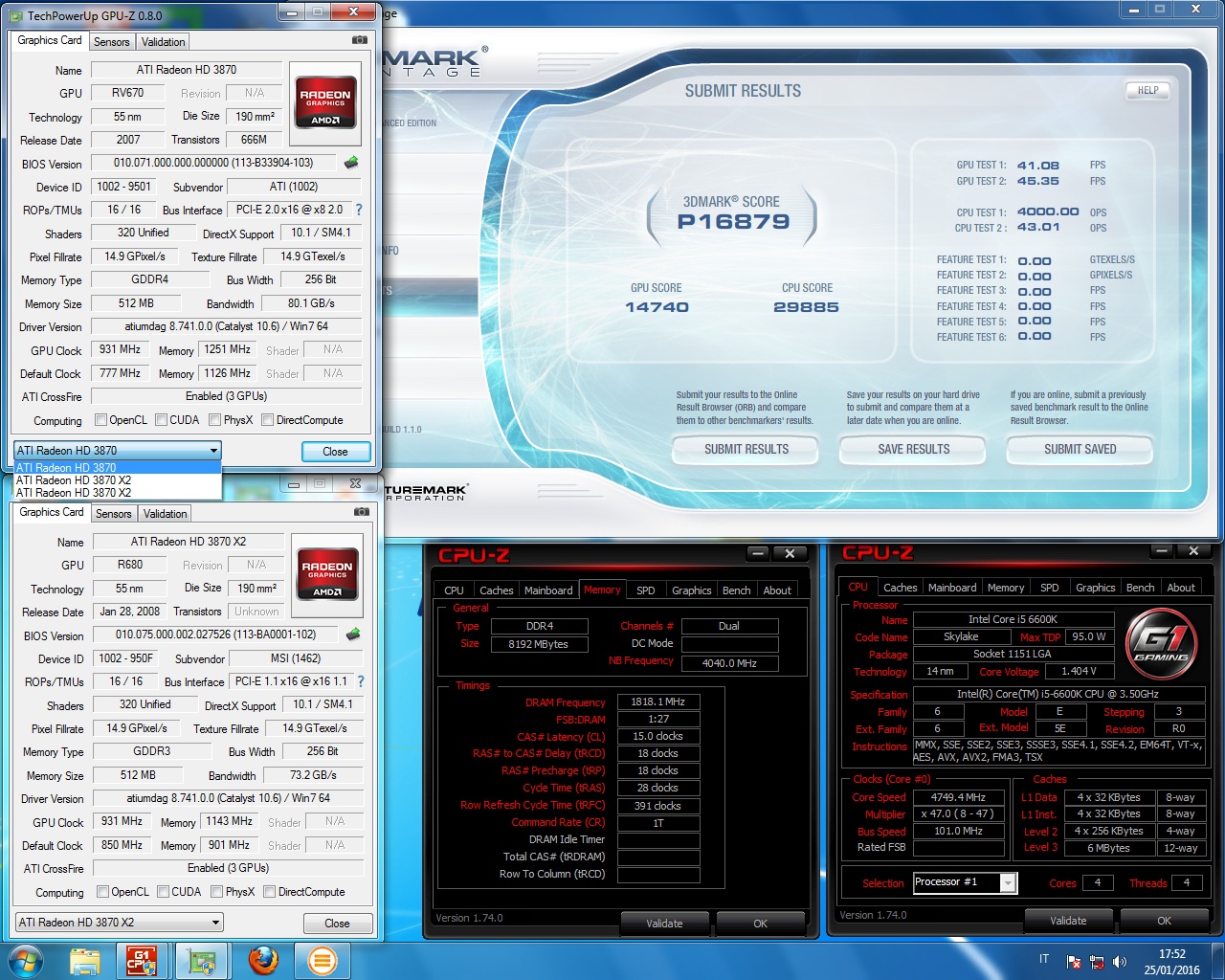Open the Windows Start menu
Screen dimensions: 1225x980
25,961
